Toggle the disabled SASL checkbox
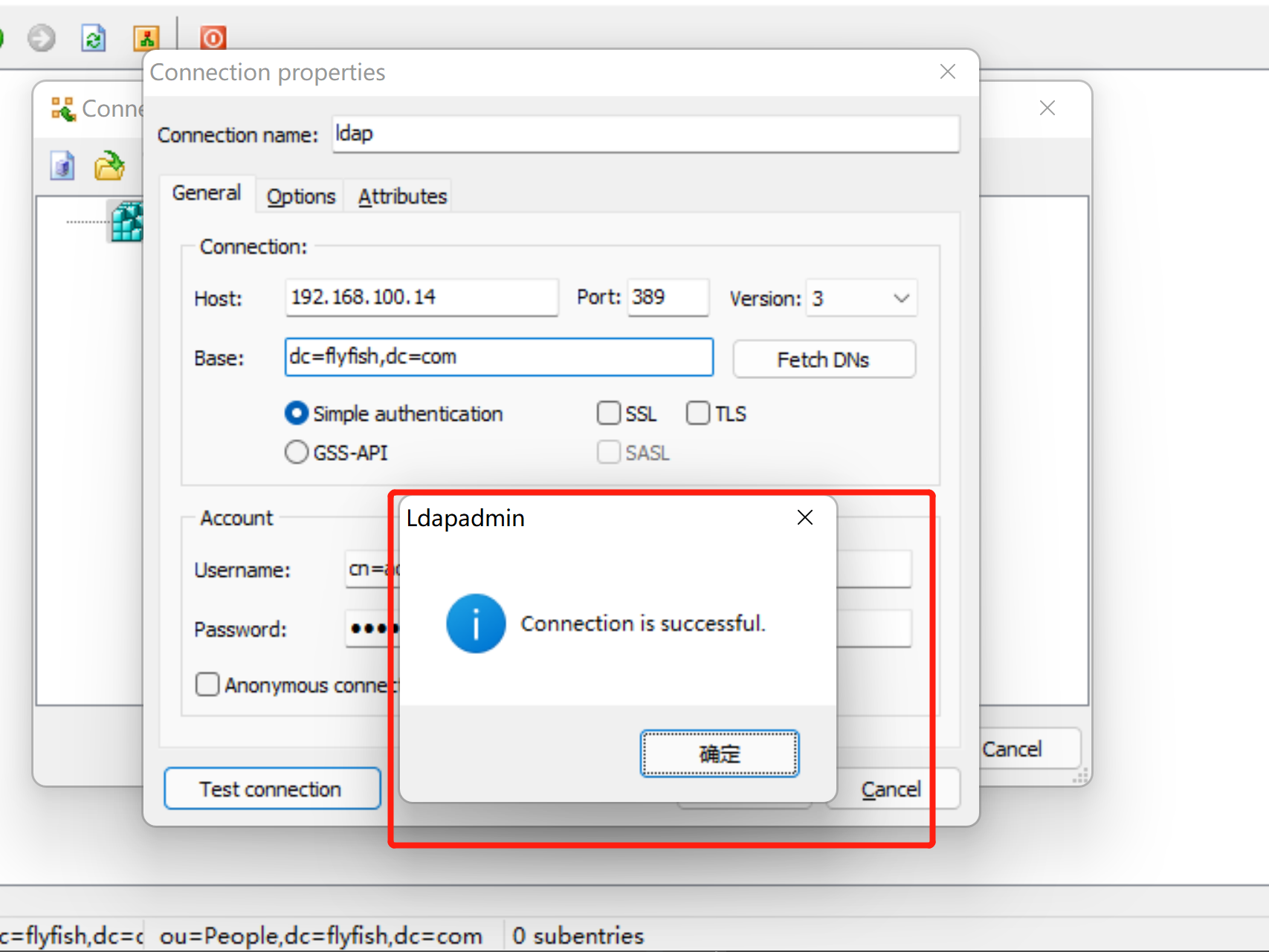The image size is (1269, 952). (609, 452)
